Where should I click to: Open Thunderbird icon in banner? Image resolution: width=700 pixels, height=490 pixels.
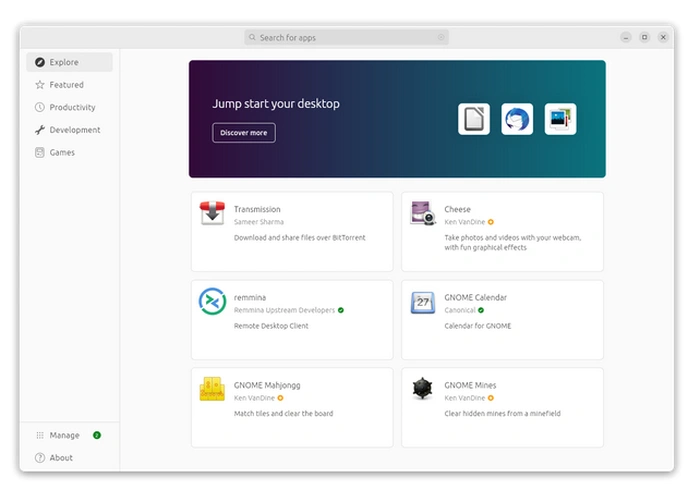[x=517, y=119]
